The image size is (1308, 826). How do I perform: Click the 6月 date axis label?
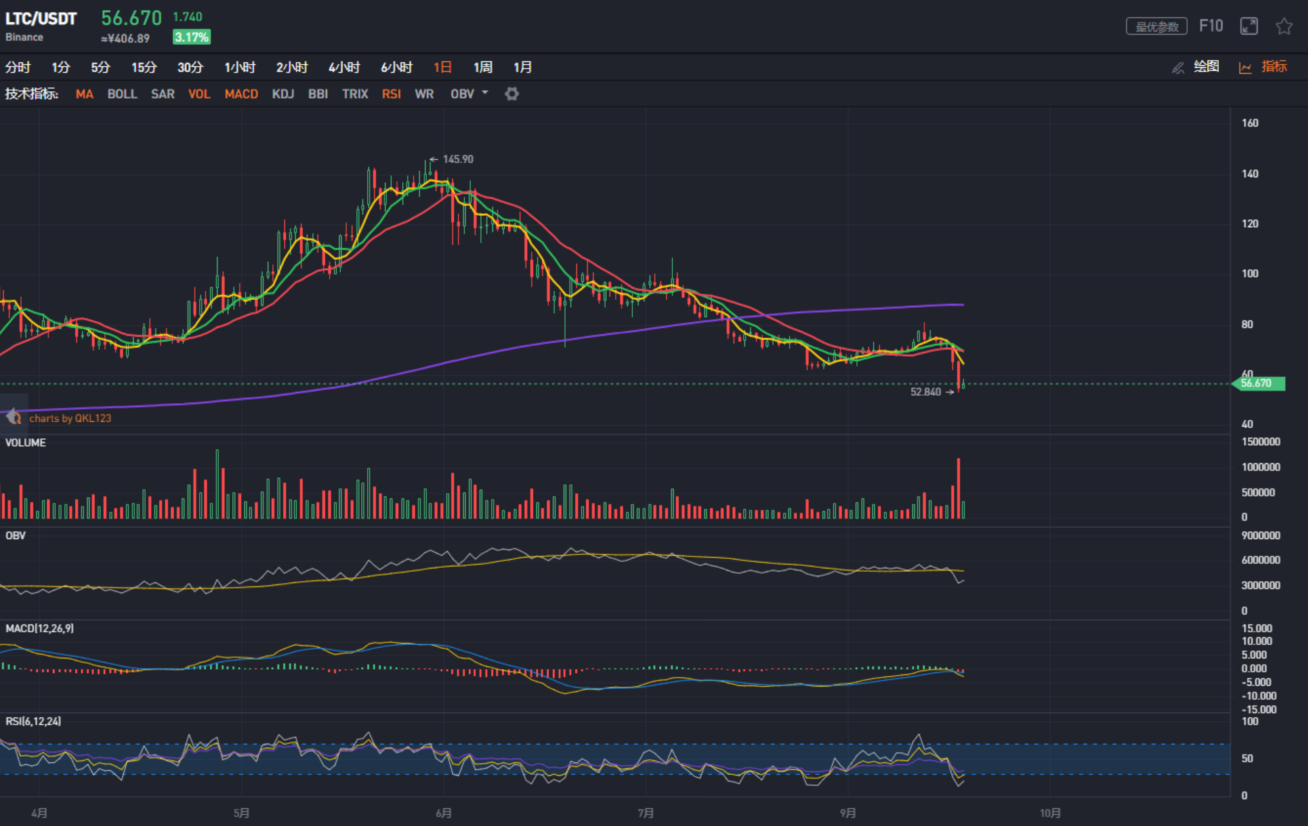pos(442,813)
